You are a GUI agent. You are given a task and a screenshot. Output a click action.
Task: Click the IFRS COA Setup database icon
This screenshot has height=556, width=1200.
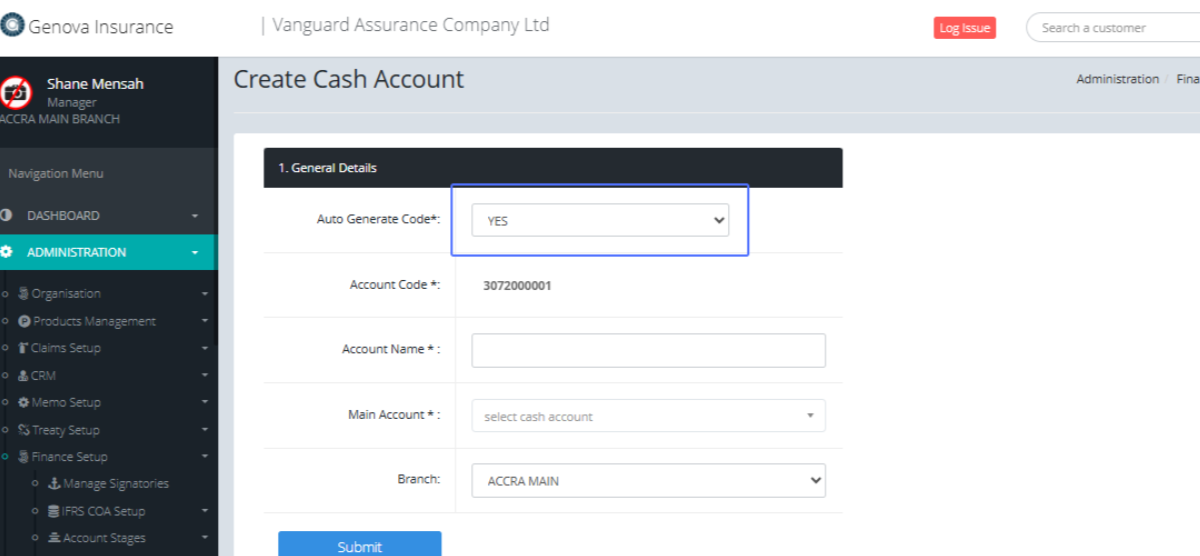[54, 511]
